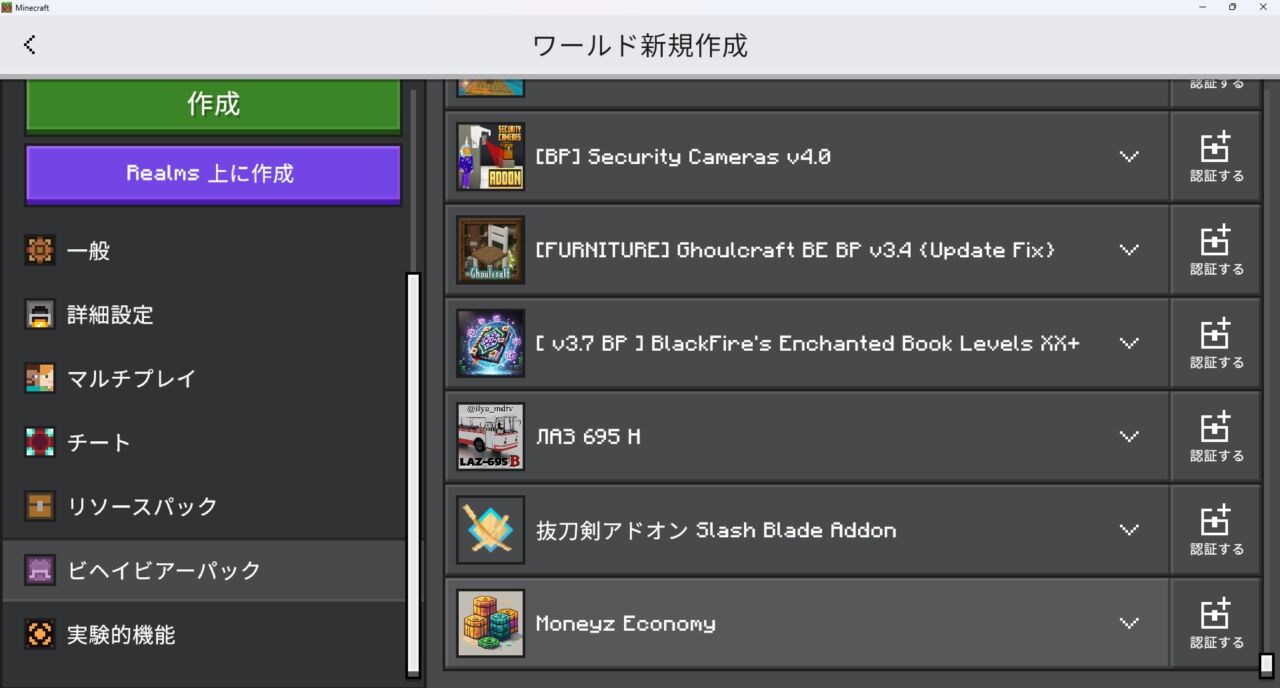The image size is (1280, 688).
Task: Activate Ghoulcraft BE BP with 認証する
Action: [1216, 250]
